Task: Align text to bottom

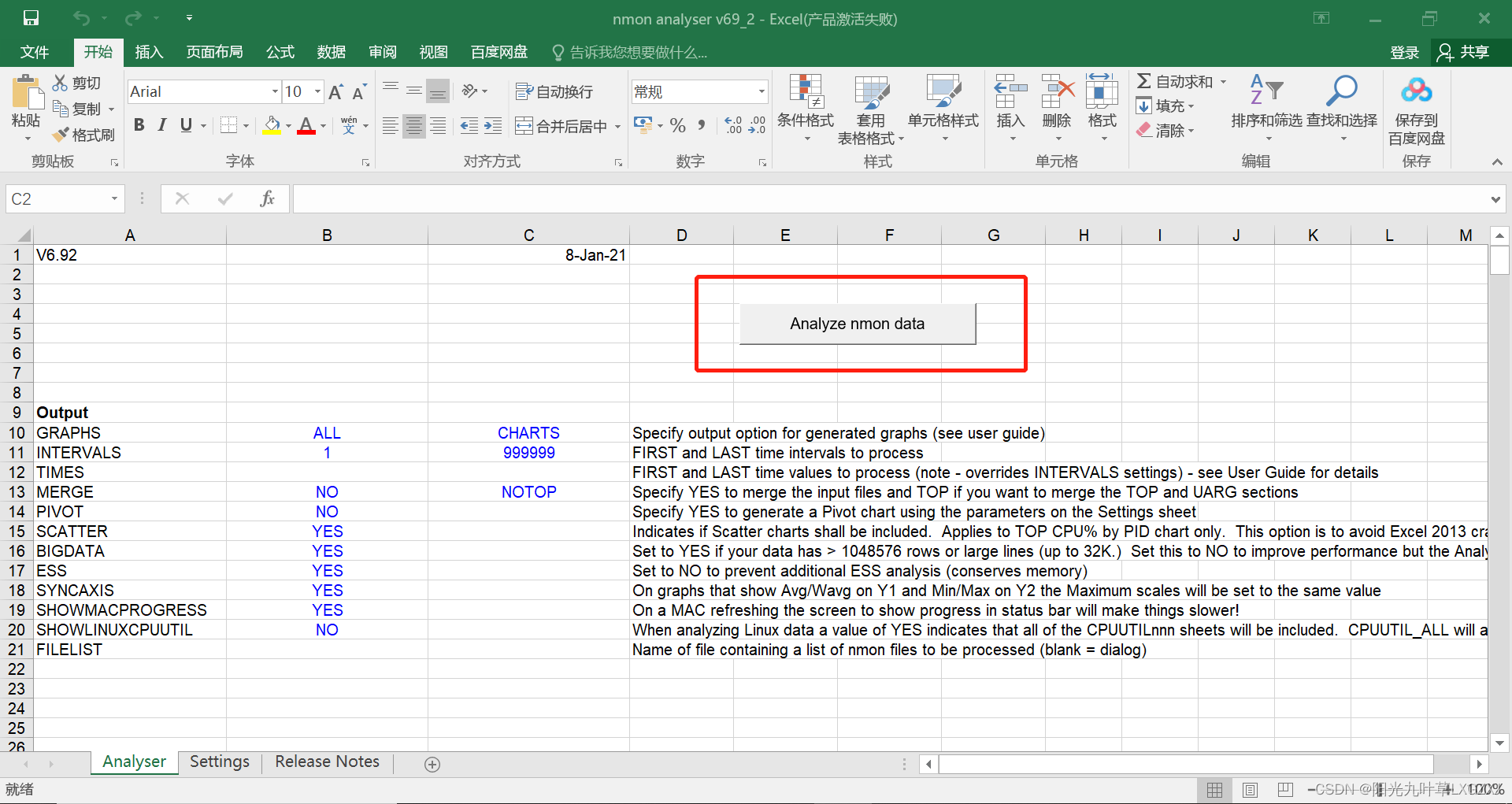Action: click(x=438, y=91)
